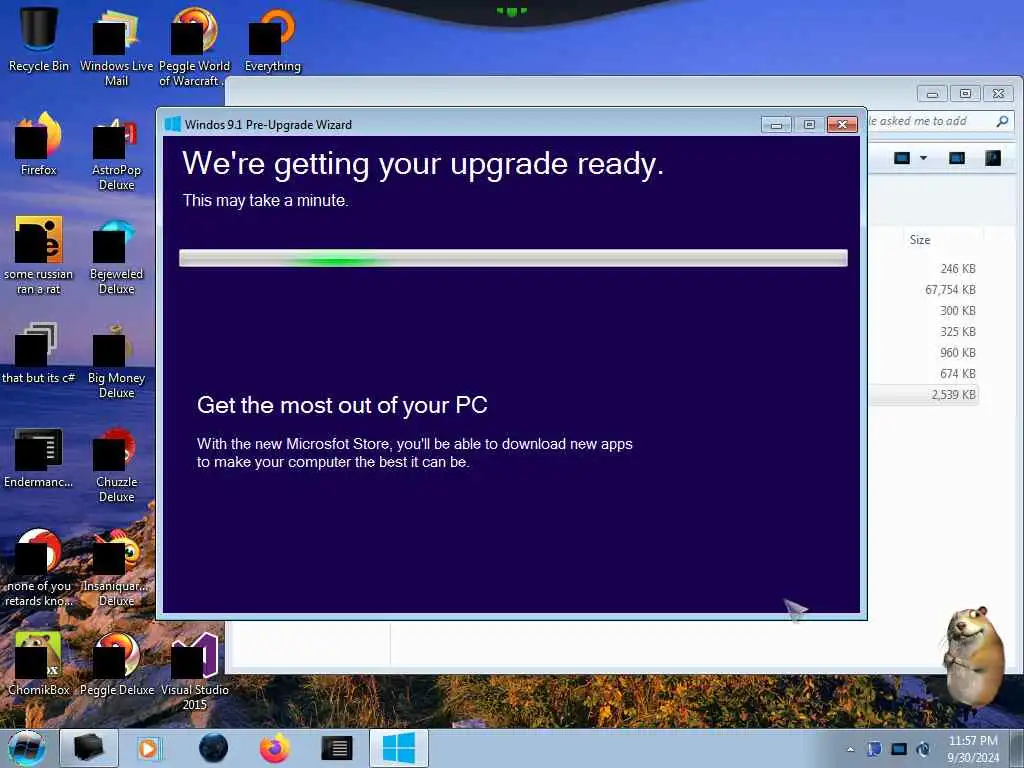Viewport: 1024px width, 768px height.
Task: Select 'none of you retards kno...' icon
Action: pos(39,567)
